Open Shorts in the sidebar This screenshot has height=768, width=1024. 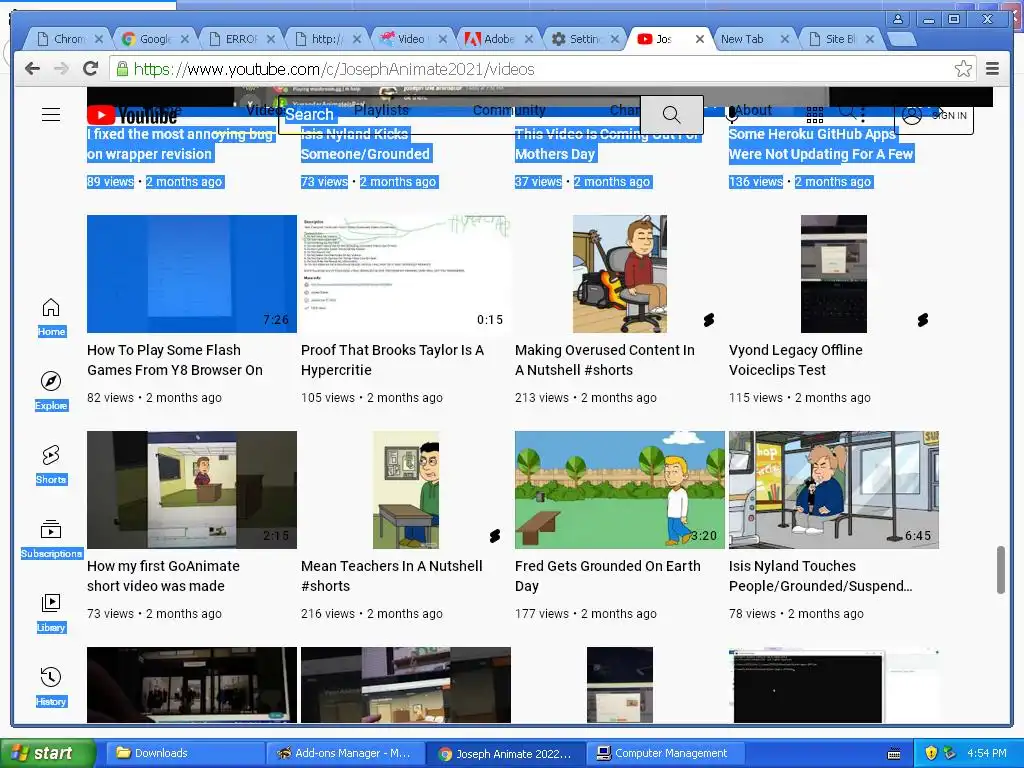pos(51,465)
